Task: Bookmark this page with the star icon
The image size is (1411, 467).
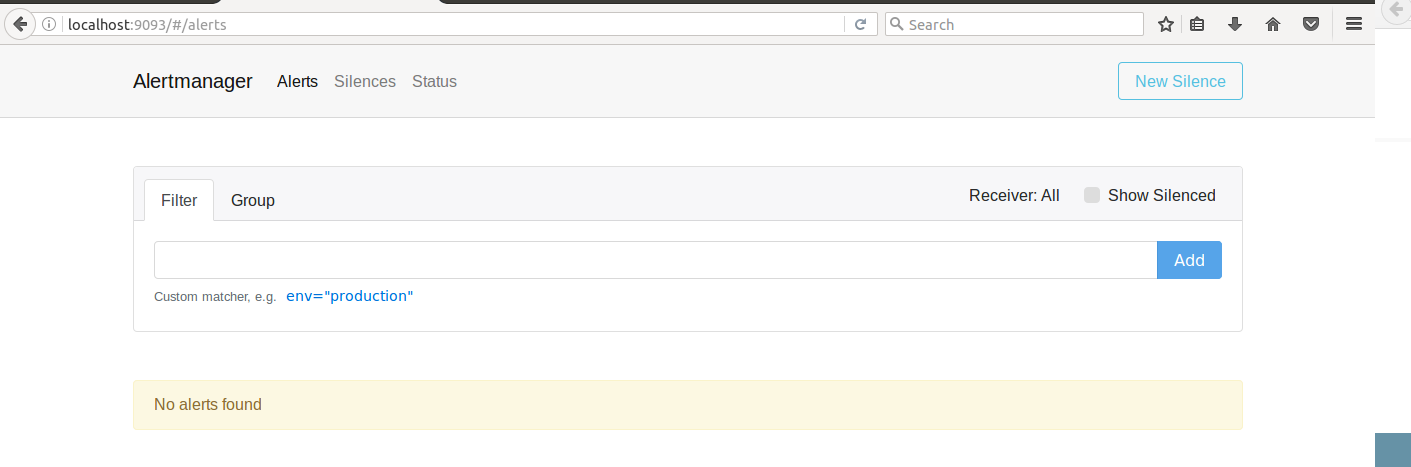Action: (1165, 24)
